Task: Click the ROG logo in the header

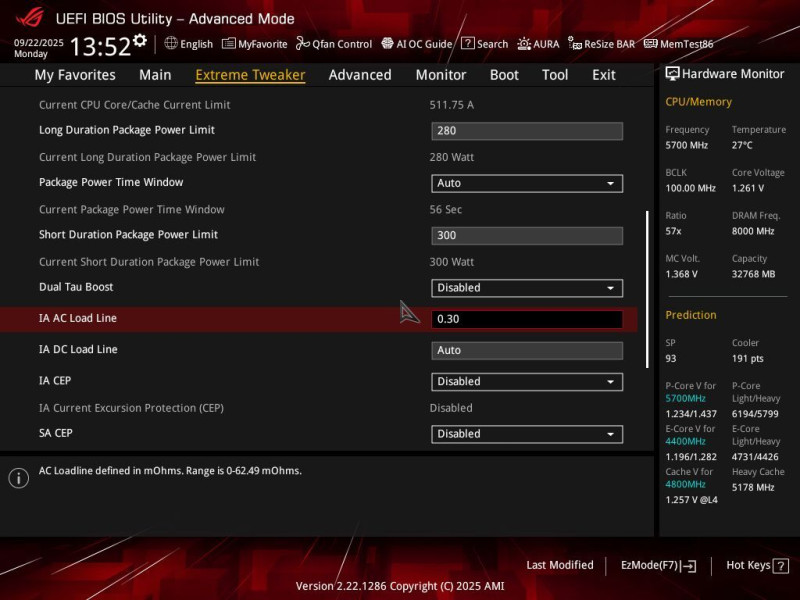Action: pos(30,18)
